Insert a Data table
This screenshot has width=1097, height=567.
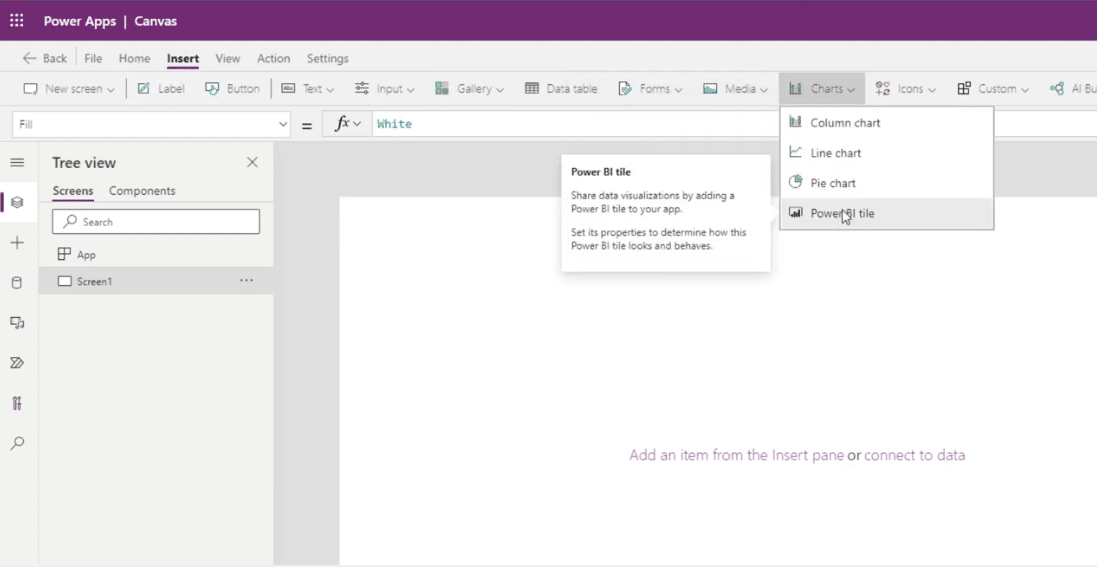pos(561,89)
